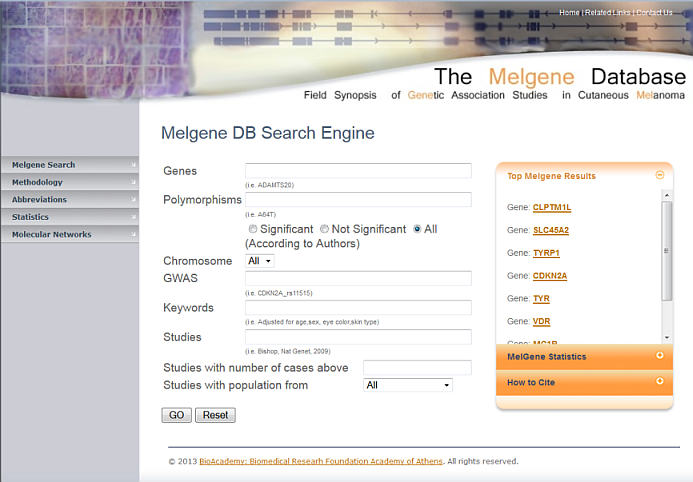Focus the Keywords input field
The image size is (693, 482).
[358, 307]
